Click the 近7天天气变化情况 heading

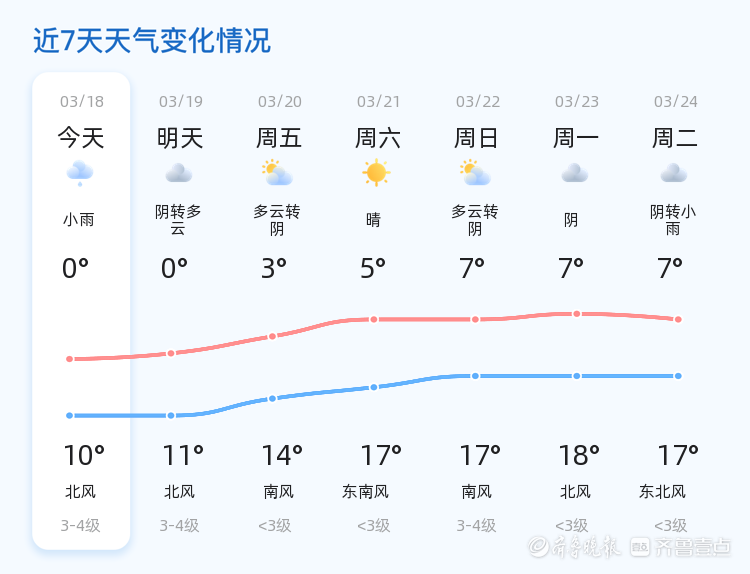click(x=152, y=41)
